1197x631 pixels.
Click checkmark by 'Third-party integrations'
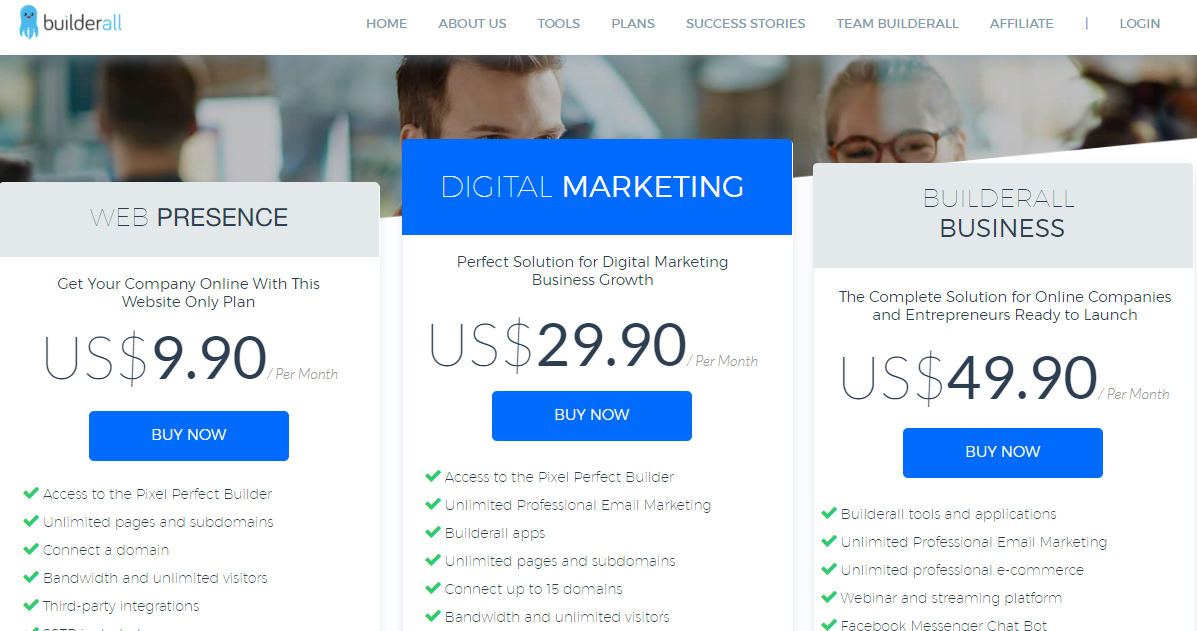click(31, 605)
